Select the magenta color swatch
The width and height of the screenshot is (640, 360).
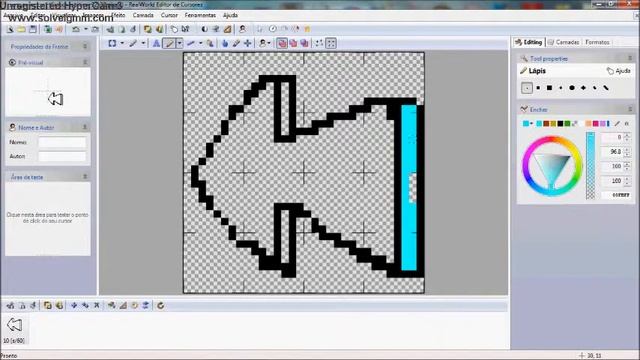[596, 123]
